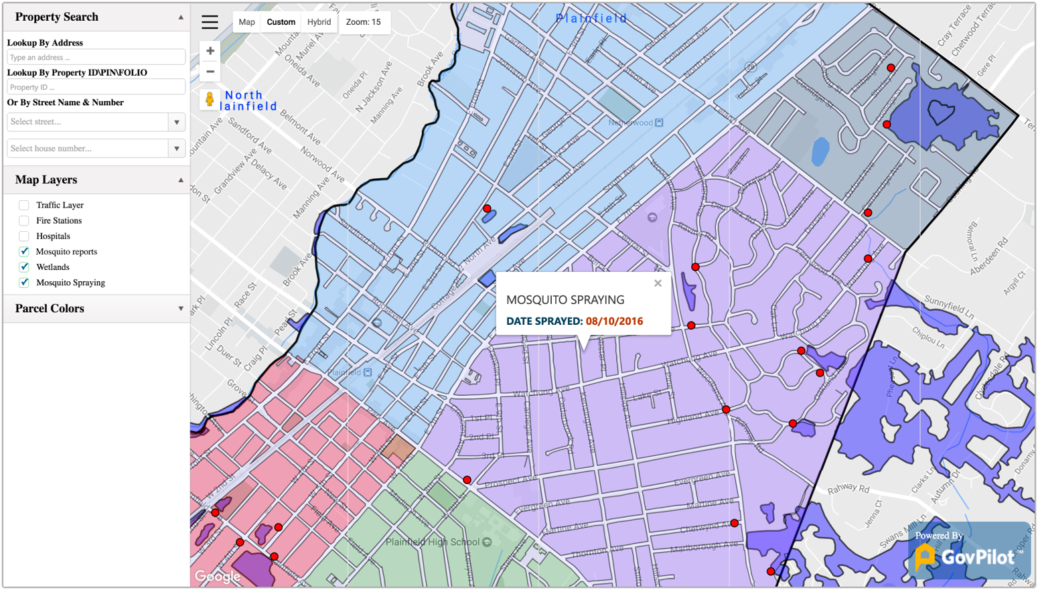
Task: Open the hamburger menu on the map
Action: 210,22
